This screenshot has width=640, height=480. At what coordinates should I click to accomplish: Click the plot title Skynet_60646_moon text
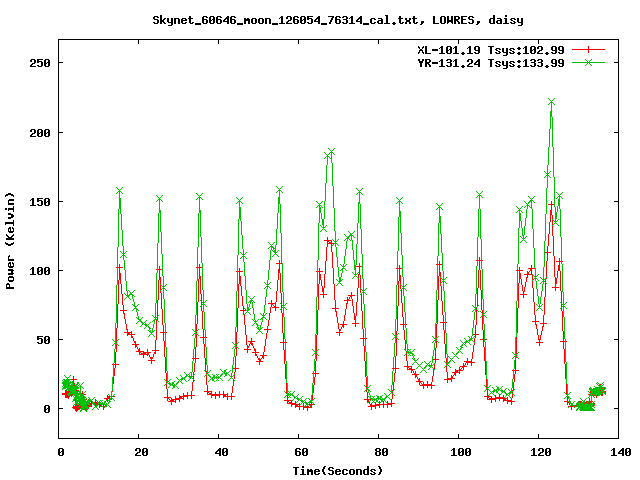coord(338,20)
